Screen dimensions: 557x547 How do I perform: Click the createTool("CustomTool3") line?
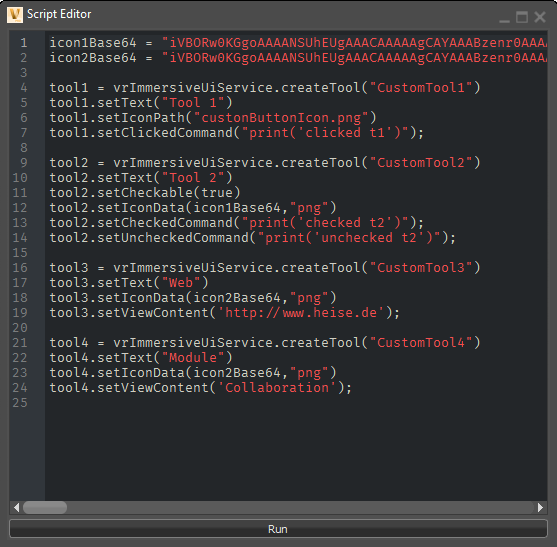coord(265,268)
